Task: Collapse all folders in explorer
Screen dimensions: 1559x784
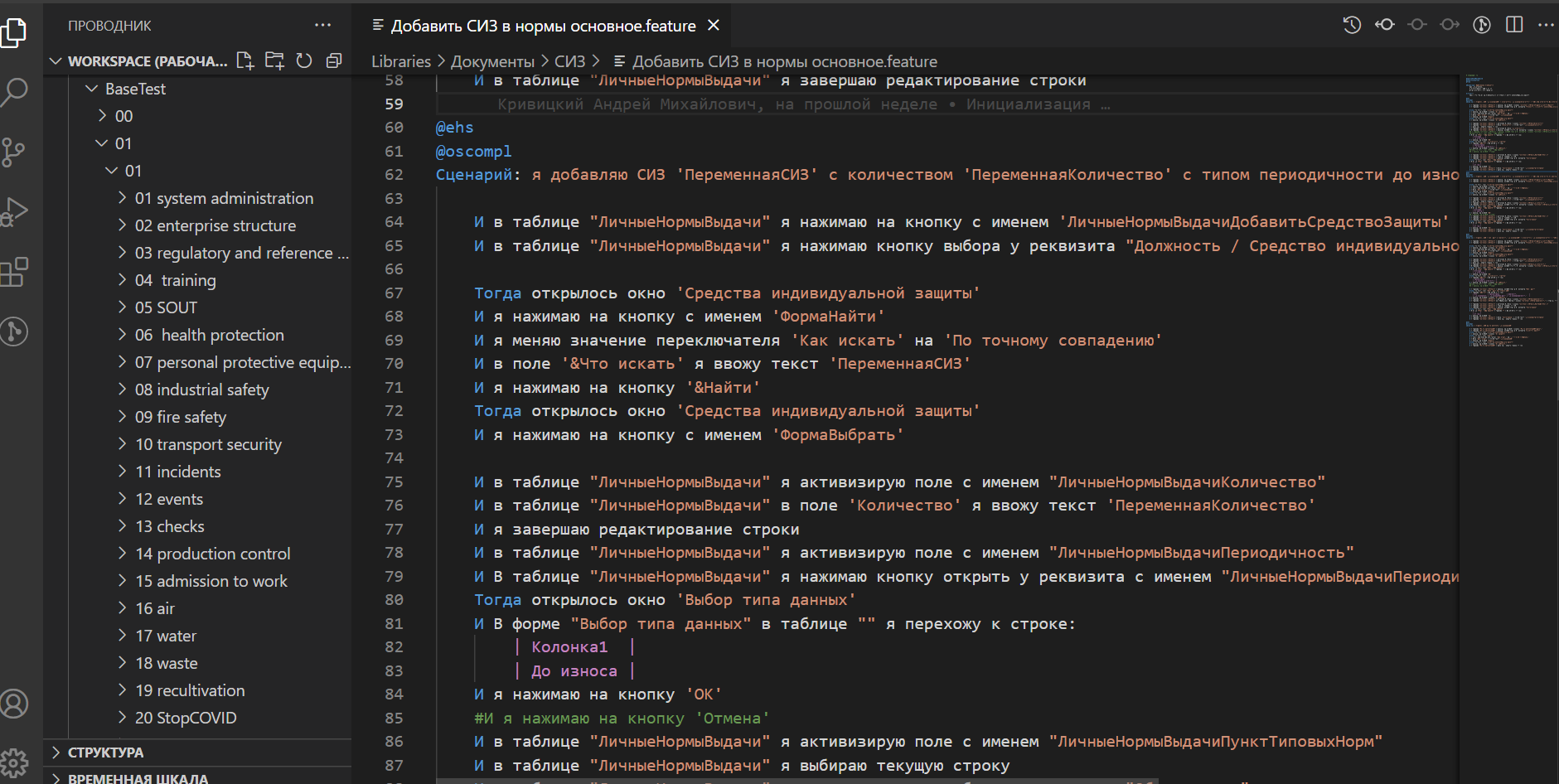Action: point(334,60)
